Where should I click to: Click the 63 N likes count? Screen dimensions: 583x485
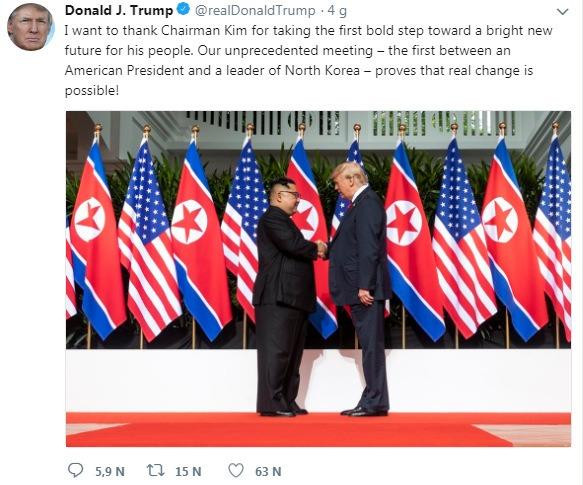pyautogui.click(x=268, y=472)
